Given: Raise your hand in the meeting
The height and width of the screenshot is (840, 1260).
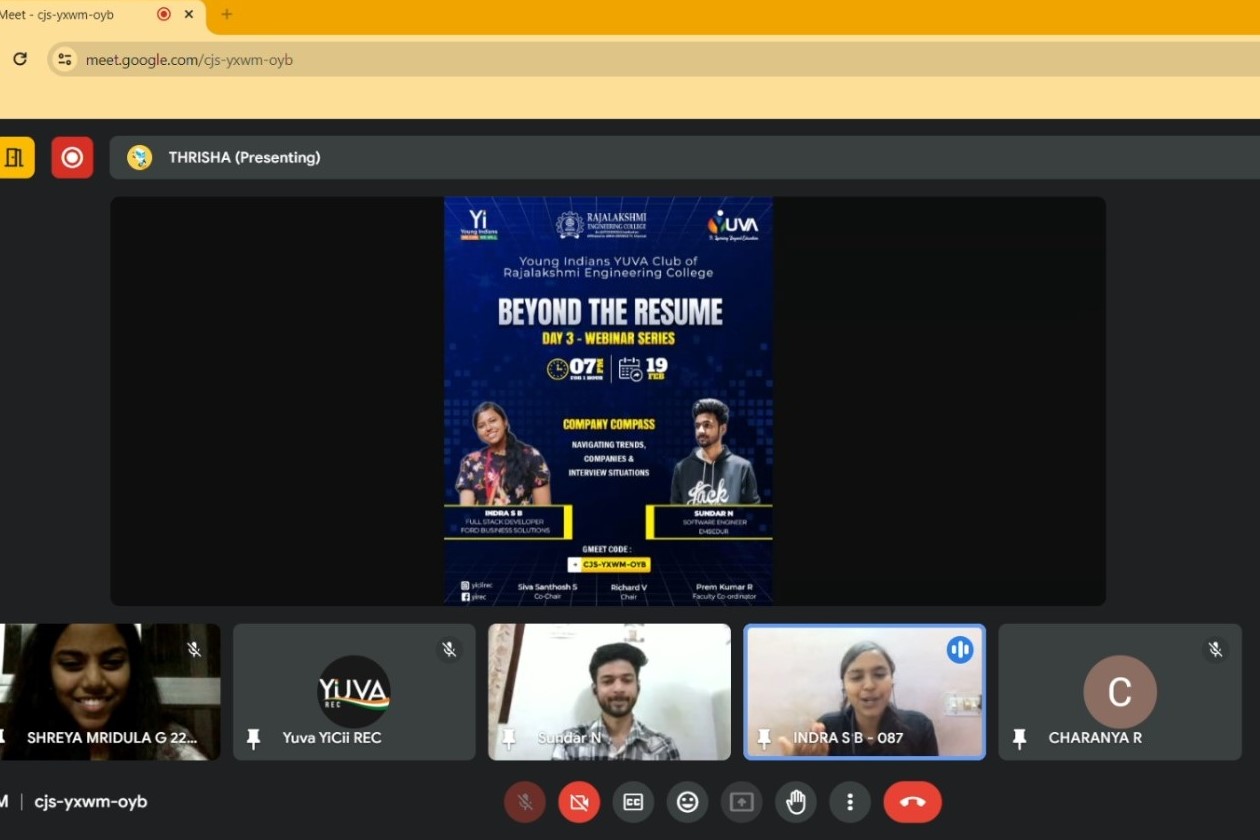Looking at the screenshot, I should pyautogui.click(x=796, y=802).
